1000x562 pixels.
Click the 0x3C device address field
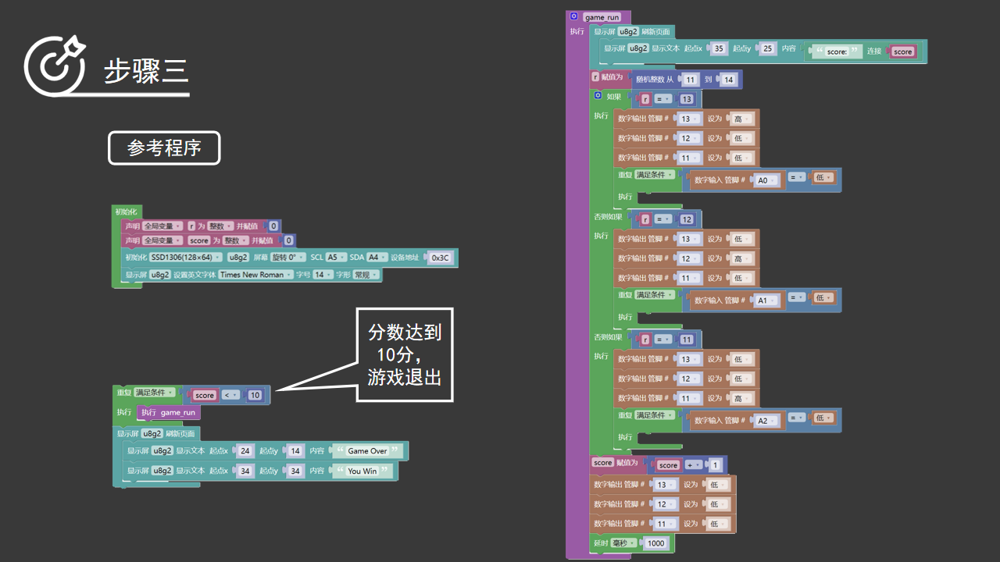tap(439, 258)
